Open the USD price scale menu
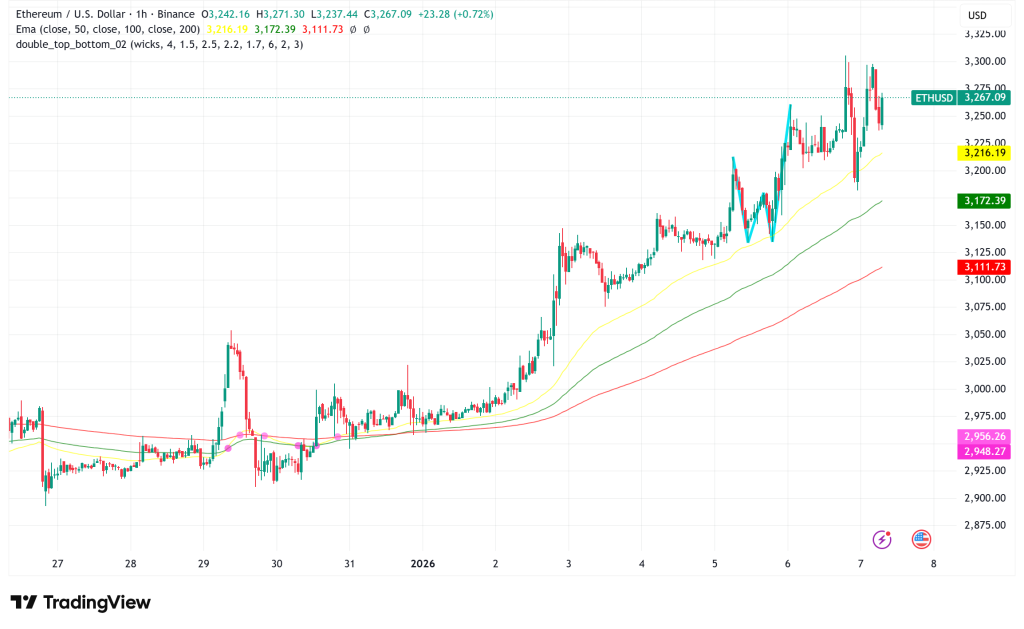Image resolution: width=1024 pixels, height=629 pixels. point(978,14)
